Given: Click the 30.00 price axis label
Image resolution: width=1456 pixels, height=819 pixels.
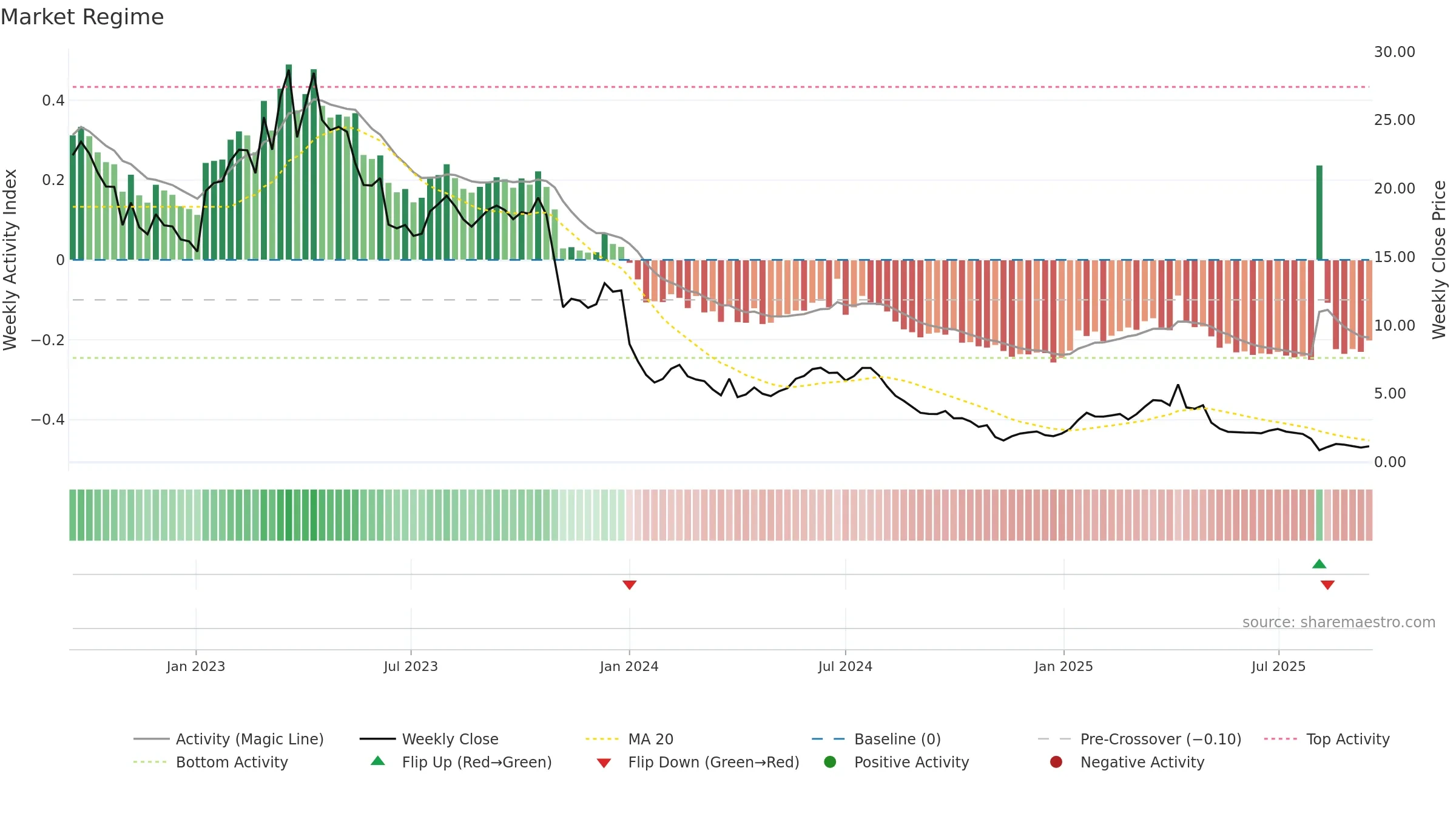Looking at the screenshot, I should point(1394,52).
